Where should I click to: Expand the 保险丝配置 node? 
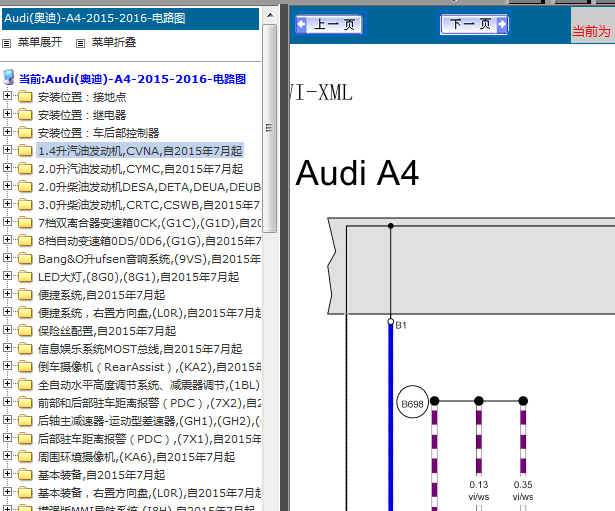point(7,330)
